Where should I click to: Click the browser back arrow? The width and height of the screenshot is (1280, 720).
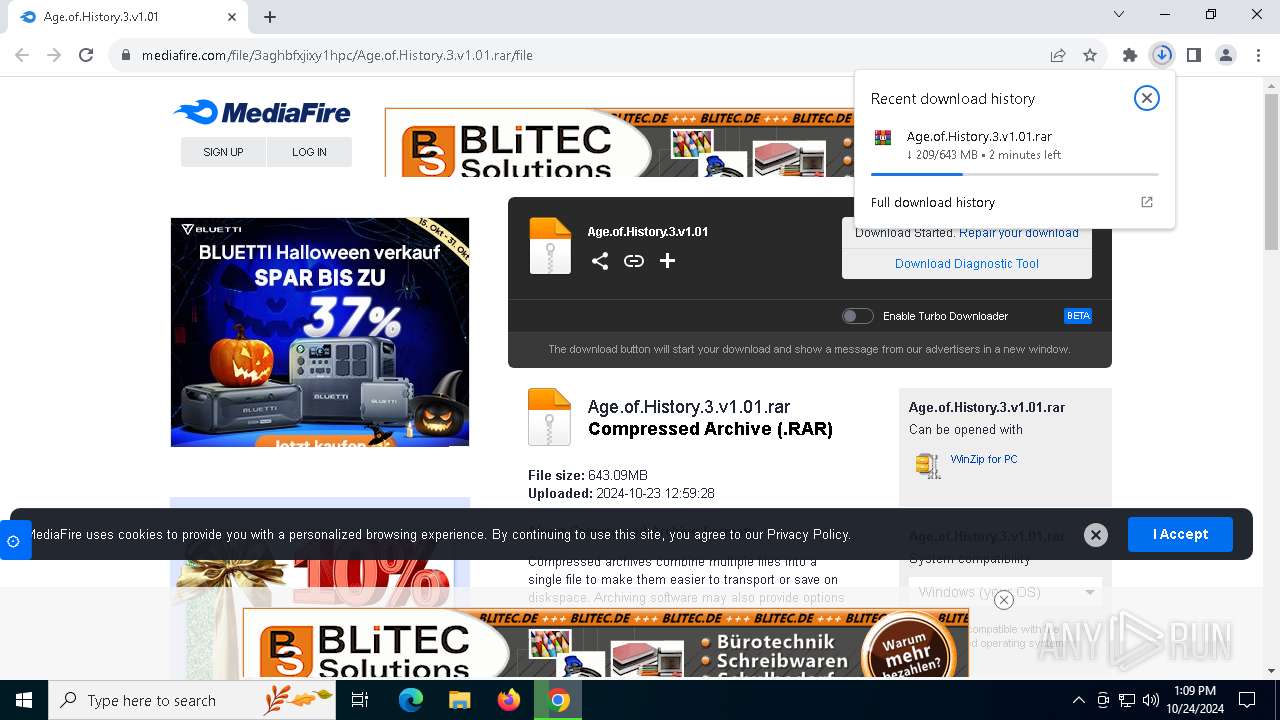pos(22,55)
